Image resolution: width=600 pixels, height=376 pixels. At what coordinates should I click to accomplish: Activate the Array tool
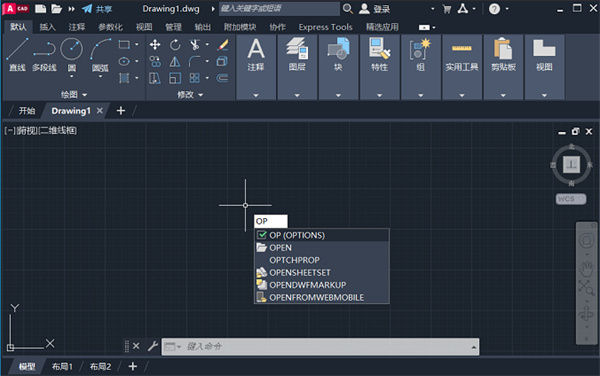pyautogui.click(x=195, y=78)
